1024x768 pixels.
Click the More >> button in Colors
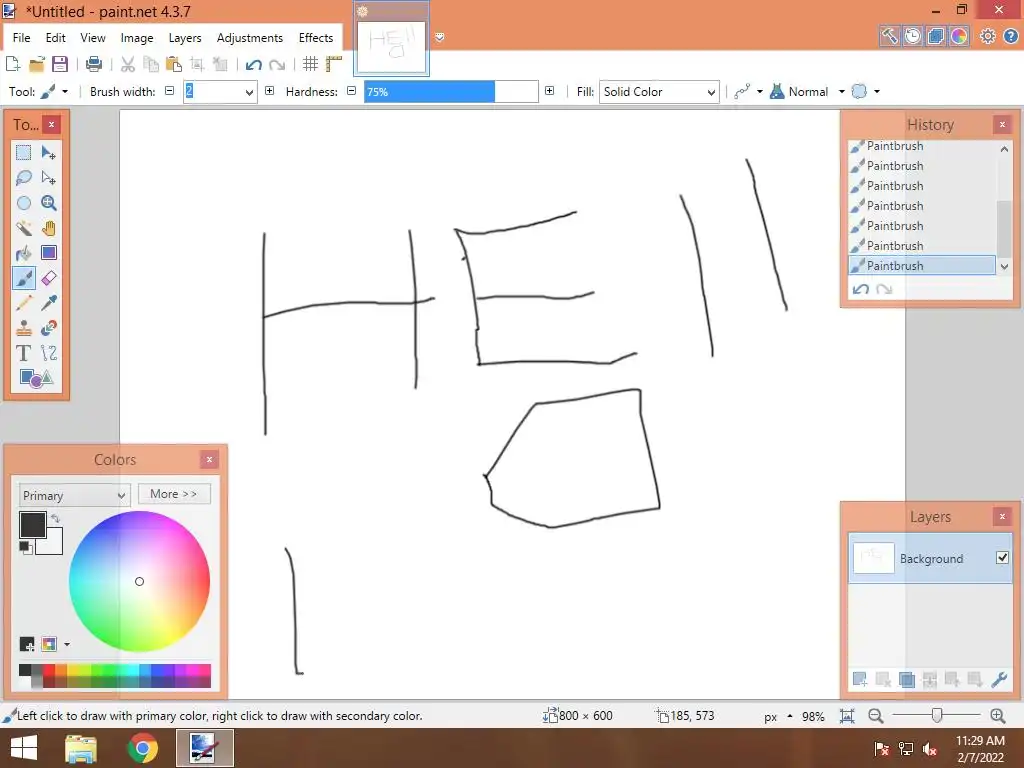coord(174,494)
